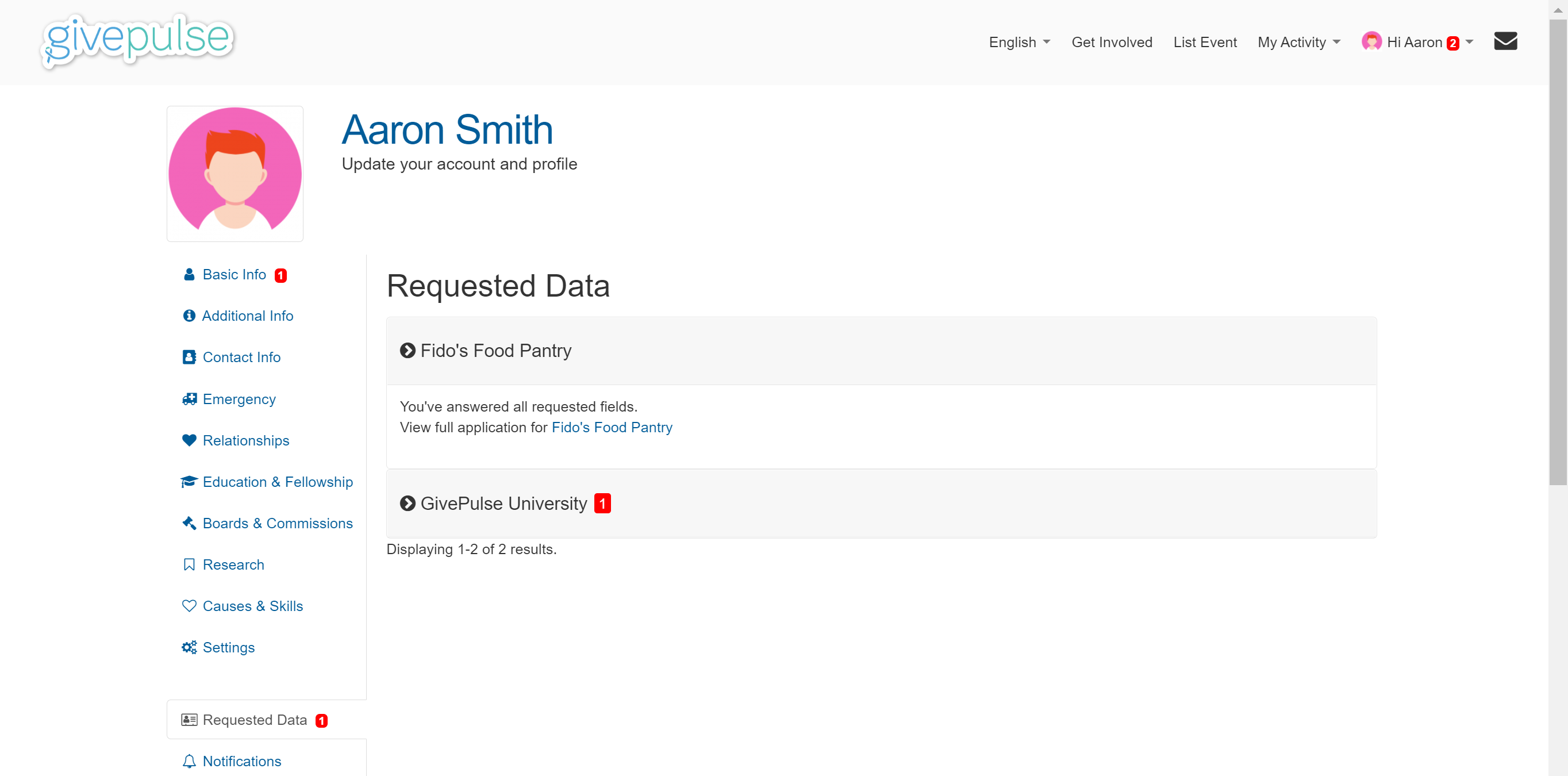Click the red notification badge beside Hi Aaron
Viewport: 1568px width, 776px height.
[1453, 43]
